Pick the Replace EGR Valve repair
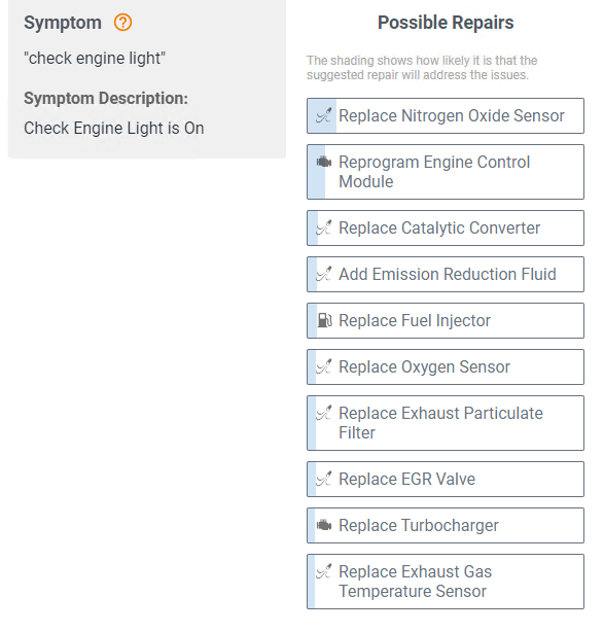This screenshot has width=604, height=632. (x=445, y=479)
